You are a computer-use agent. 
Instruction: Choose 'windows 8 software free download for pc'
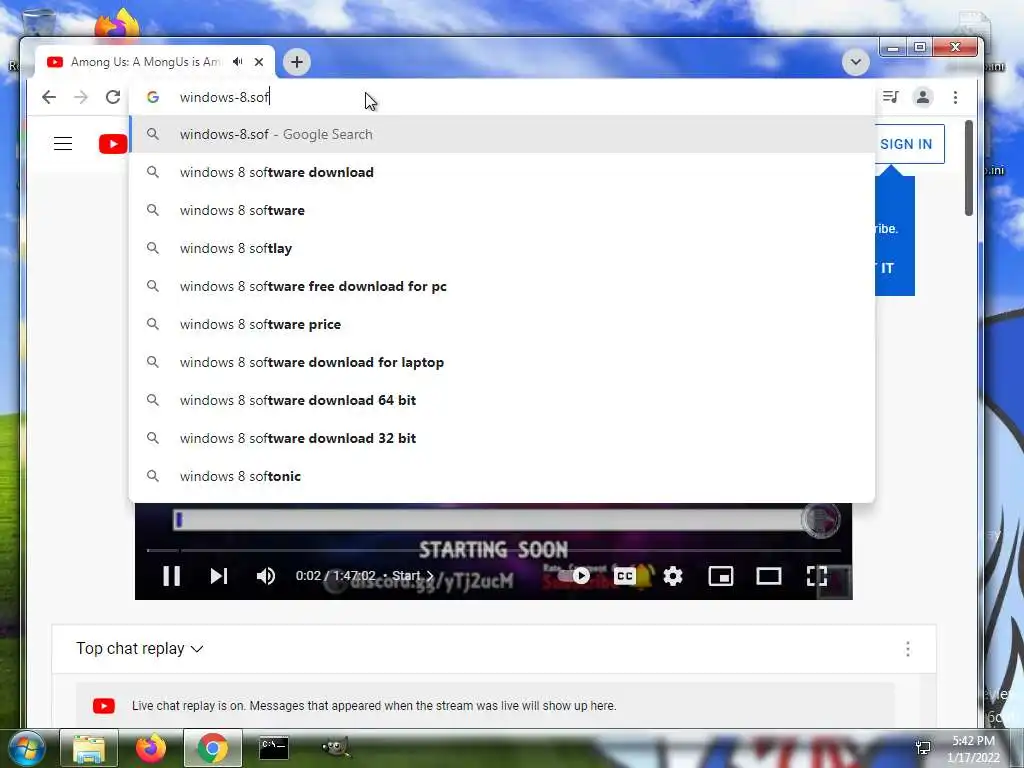click(x=502, y=286)
